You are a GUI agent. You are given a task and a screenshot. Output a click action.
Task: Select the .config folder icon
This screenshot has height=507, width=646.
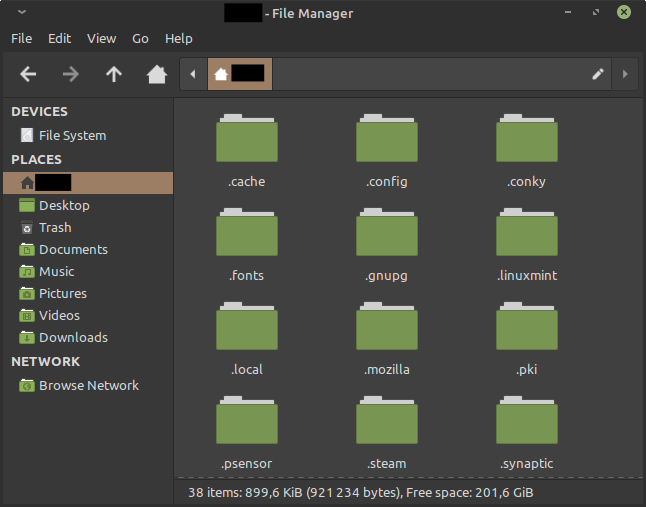click(387, 138)
